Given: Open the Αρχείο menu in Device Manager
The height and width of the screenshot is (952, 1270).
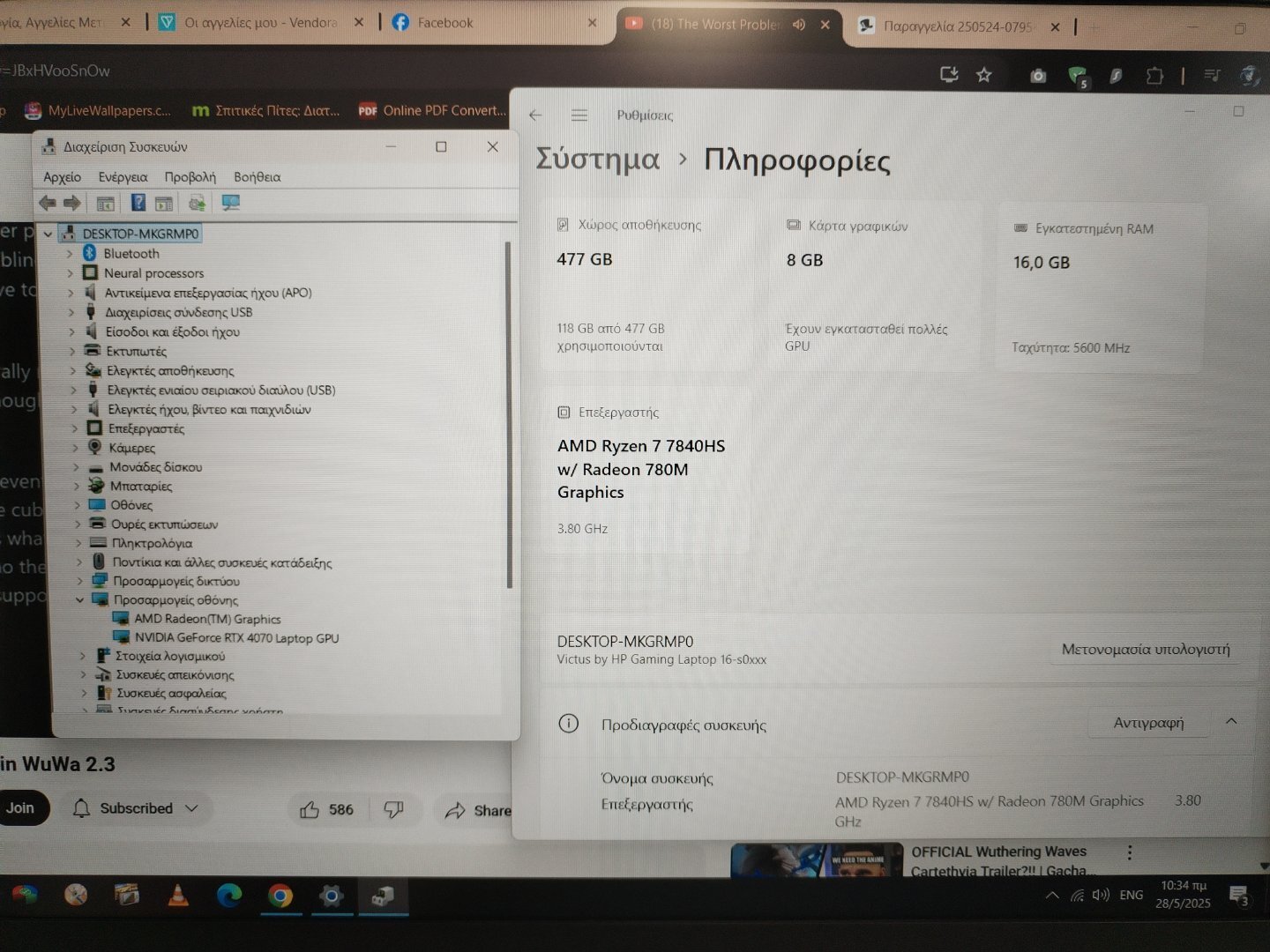Looking at the screenshot, I should click(x=62, y=177).
